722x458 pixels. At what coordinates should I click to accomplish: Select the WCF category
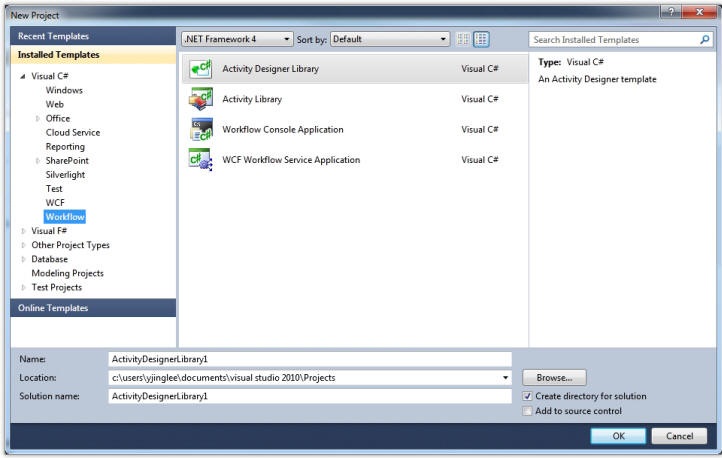point(55,203)
